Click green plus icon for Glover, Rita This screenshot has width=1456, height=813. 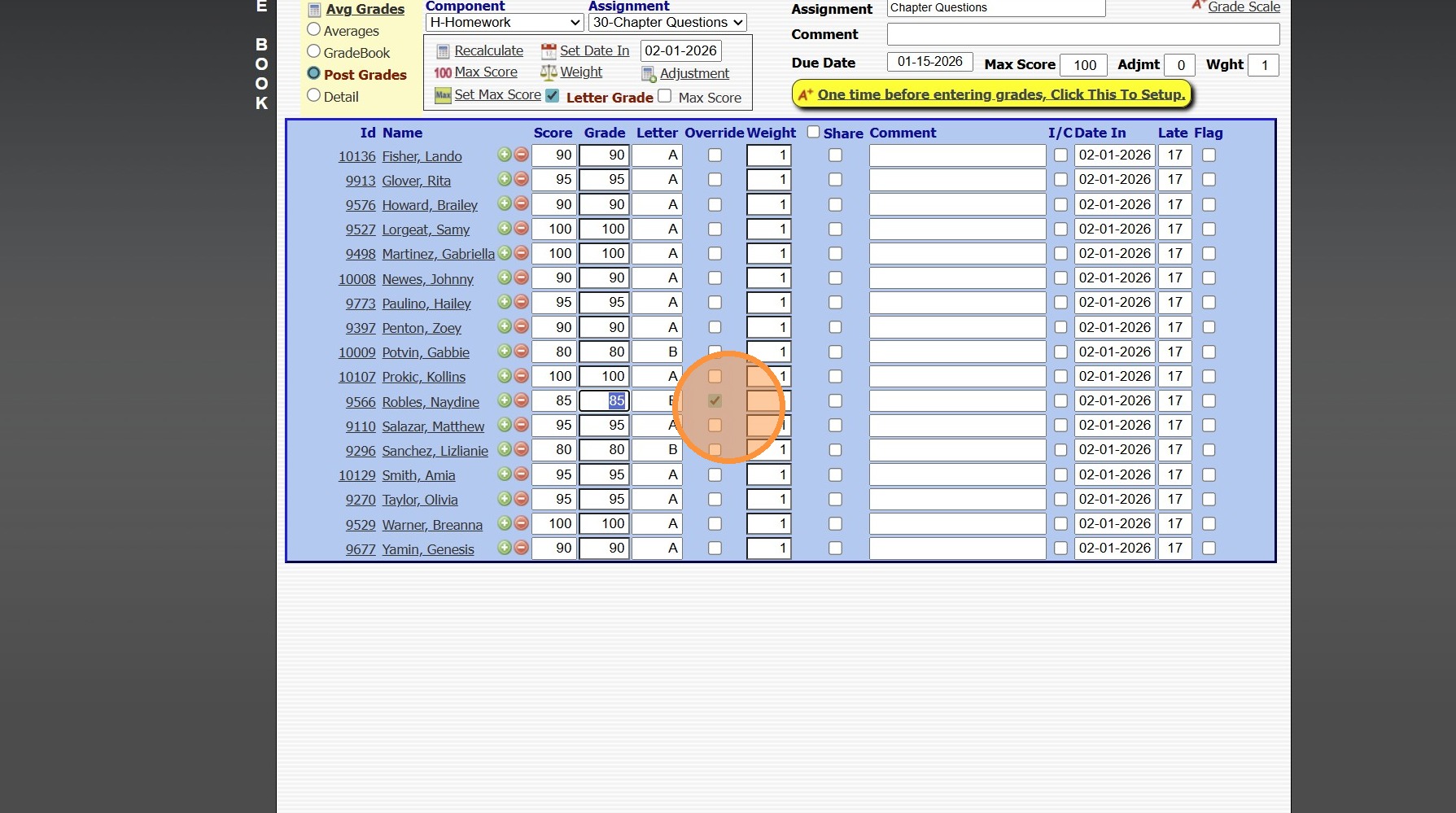[505, 179]
